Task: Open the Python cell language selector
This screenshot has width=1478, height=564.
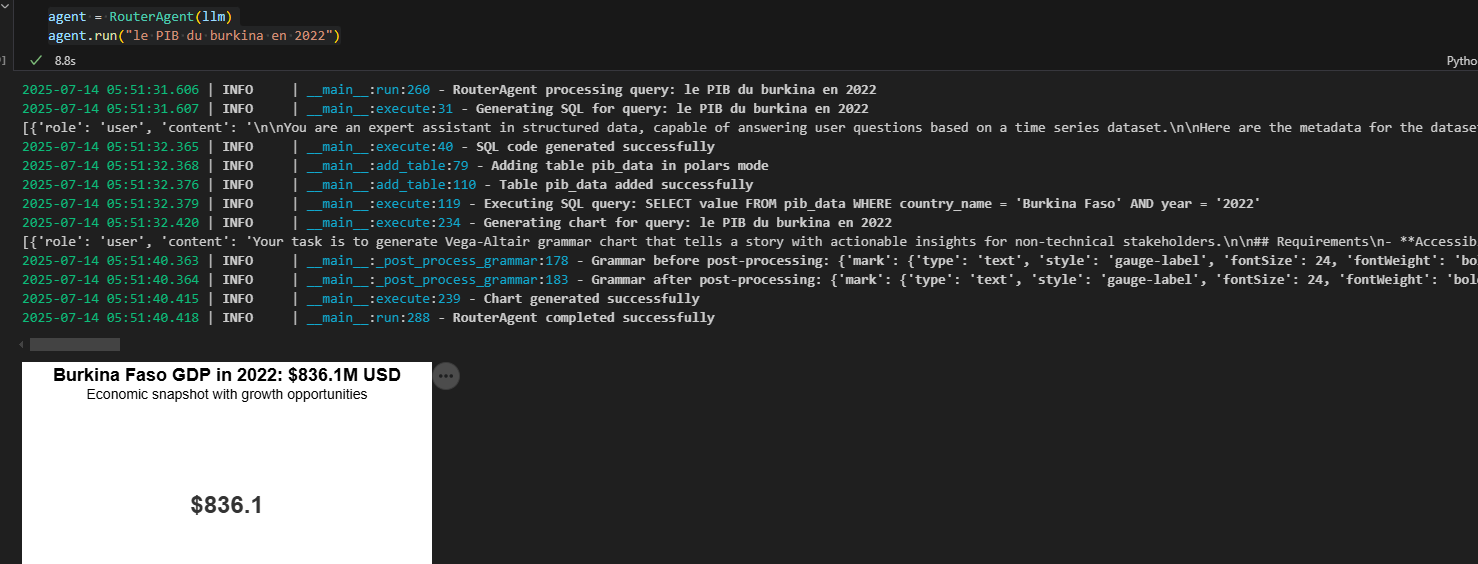Action: [x=1461, y=61]
